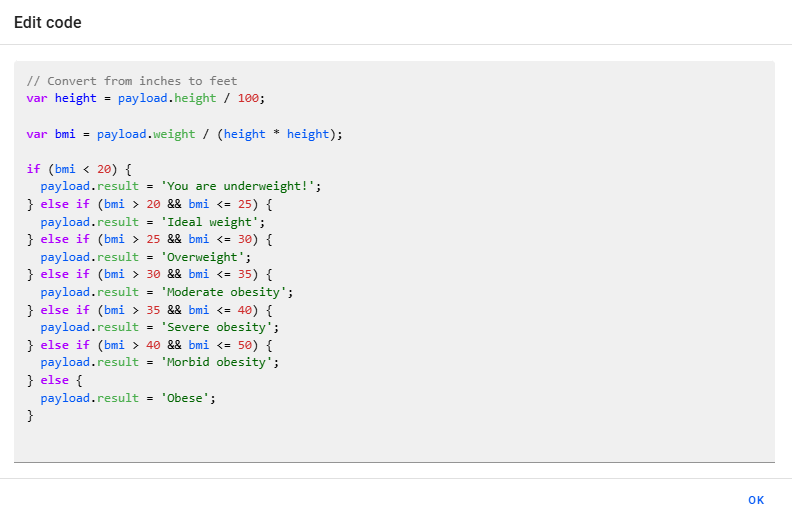Click the standalone '} else {' line

point(55,380)
